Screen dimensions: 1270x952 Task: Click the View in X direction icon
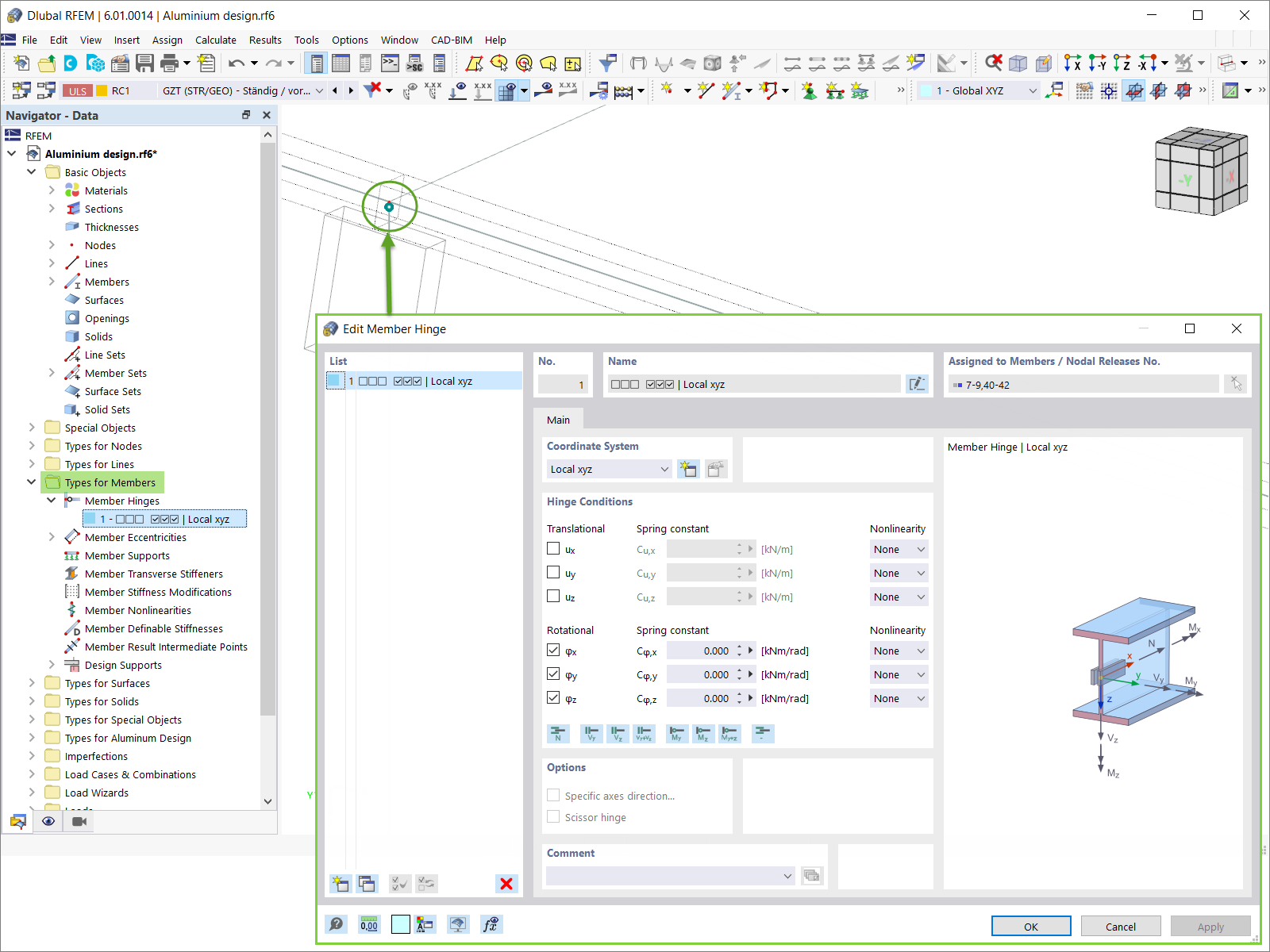pyautogui.click(x=1072, y=63)
